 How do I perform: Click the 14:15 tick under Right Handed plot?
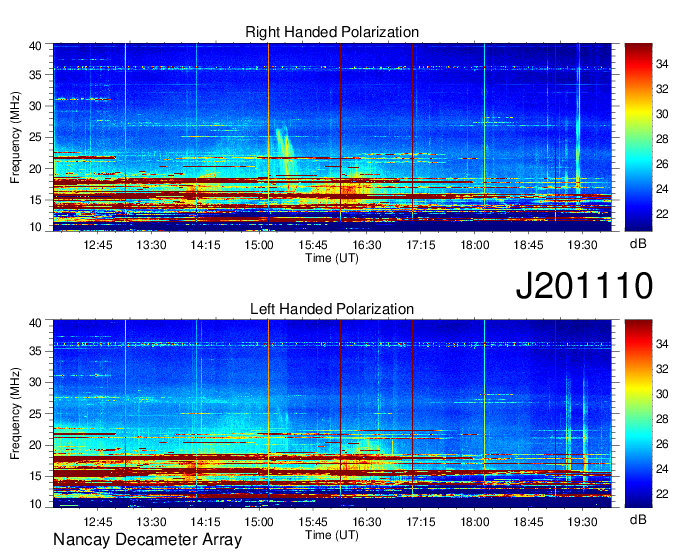[206, 245]
